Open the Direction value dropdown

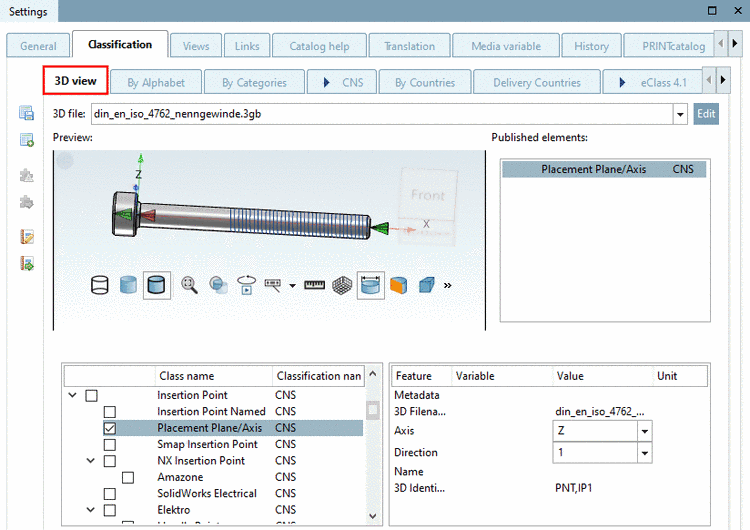[x=644, y=453]
